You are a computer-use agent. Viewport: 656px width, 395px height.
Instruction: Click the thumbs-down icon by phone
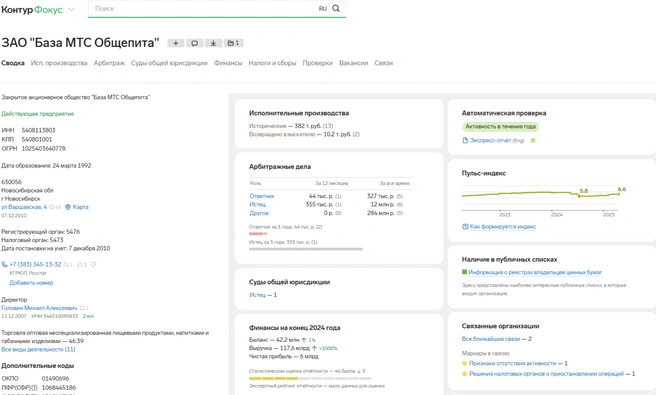[93, 264]
